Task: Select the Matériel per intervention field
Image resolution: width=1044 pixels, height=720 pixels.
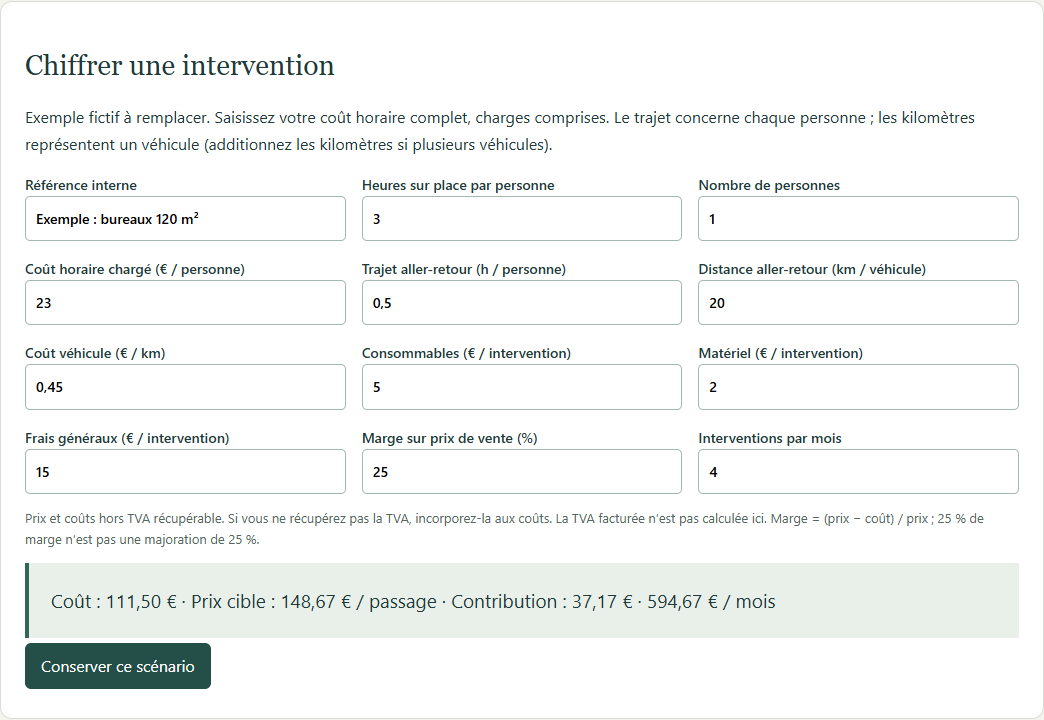Action: point(858,387)
